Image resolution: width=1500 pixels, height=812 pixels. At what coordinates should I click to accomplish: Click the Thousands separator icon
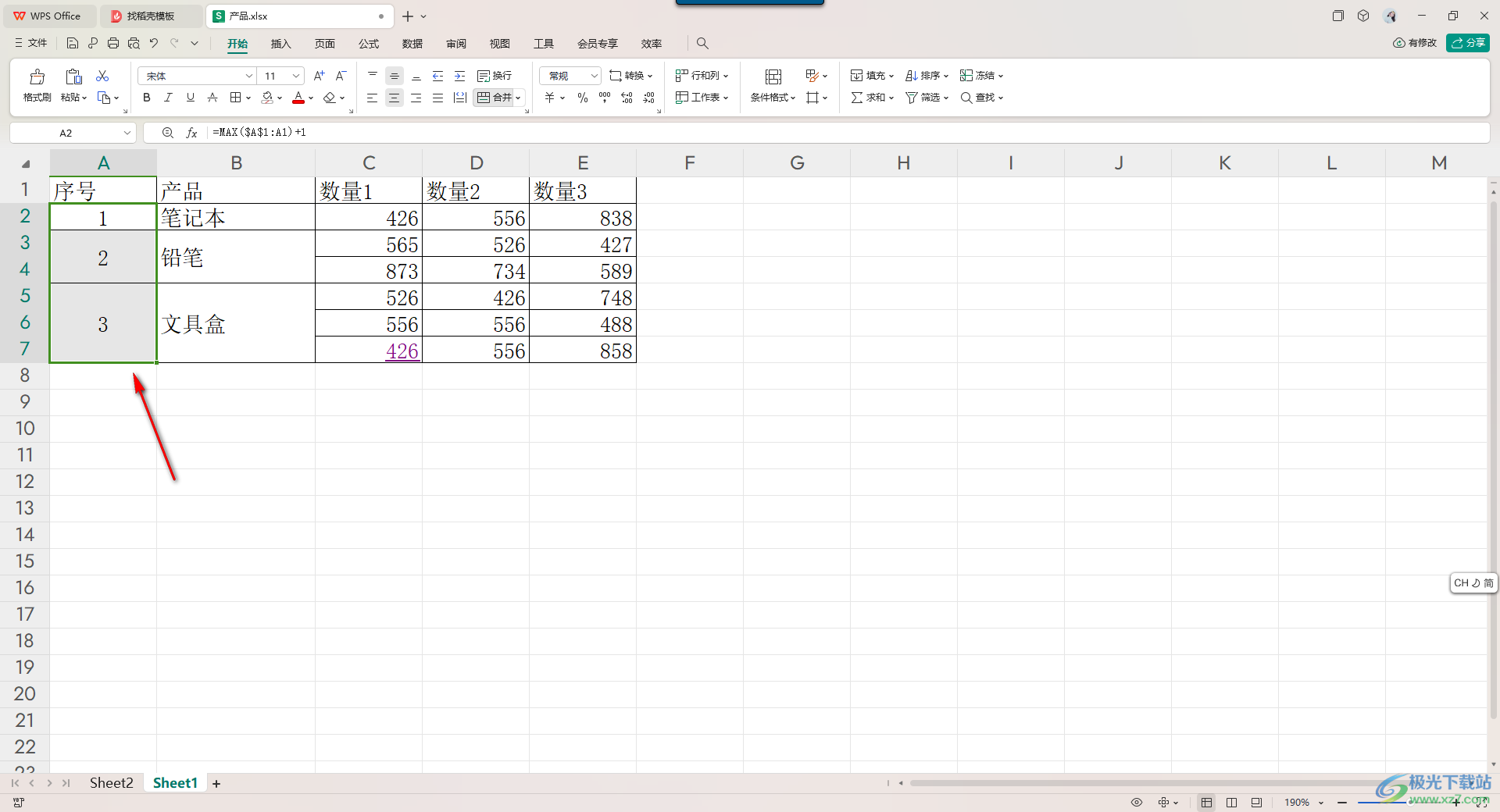(x=605, y=98)
